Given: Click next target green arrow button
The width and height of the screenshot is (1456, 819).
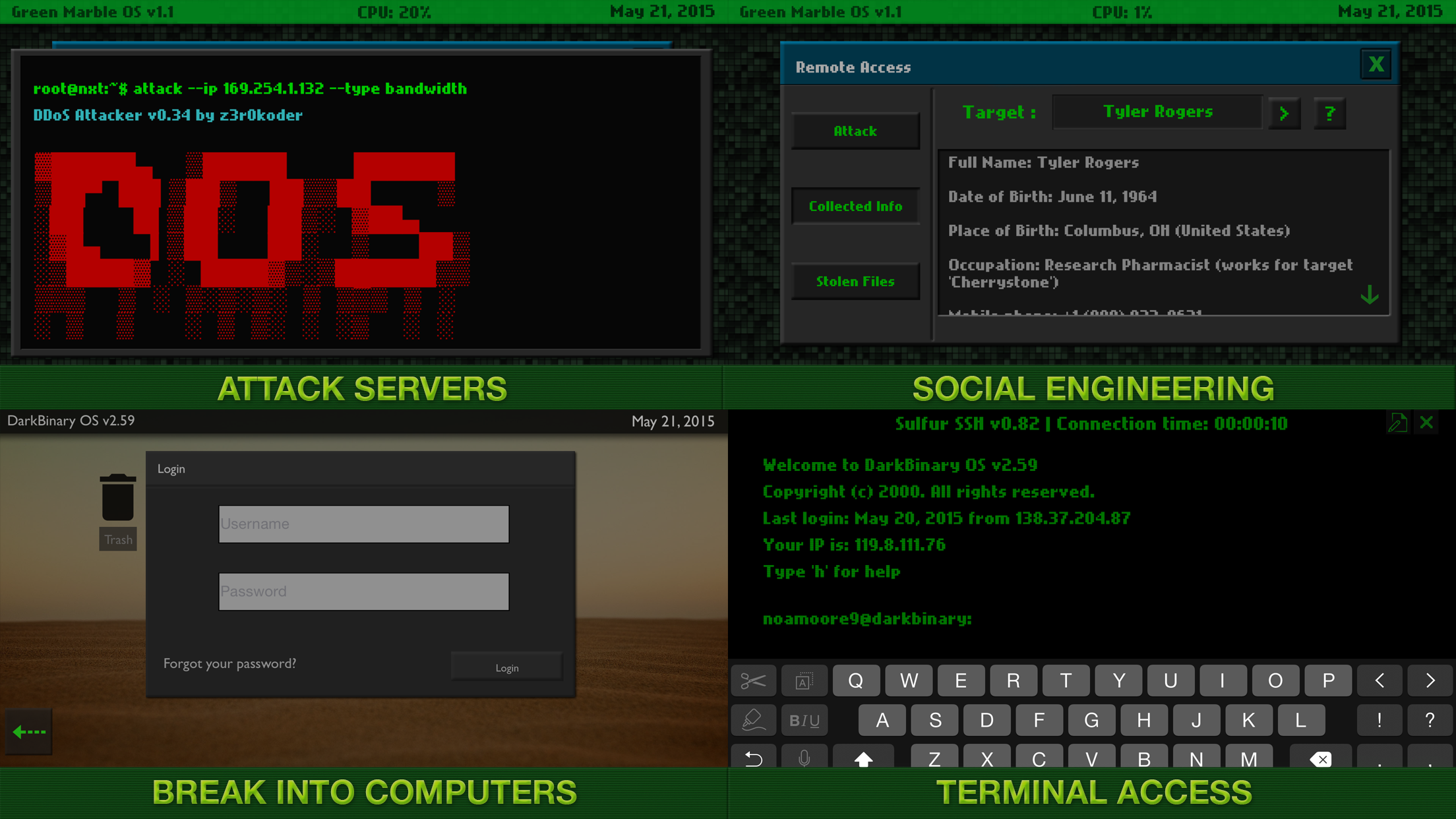Looking at the screenshot, I should point(1284,113).
